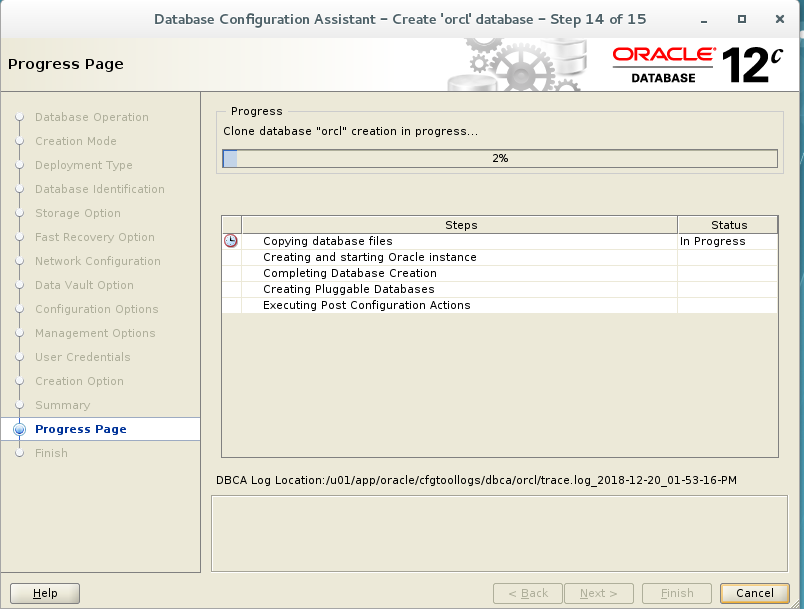Screen dimensions: 804x609
Task: Click the 2% progress bar
Action: (500, 158)
